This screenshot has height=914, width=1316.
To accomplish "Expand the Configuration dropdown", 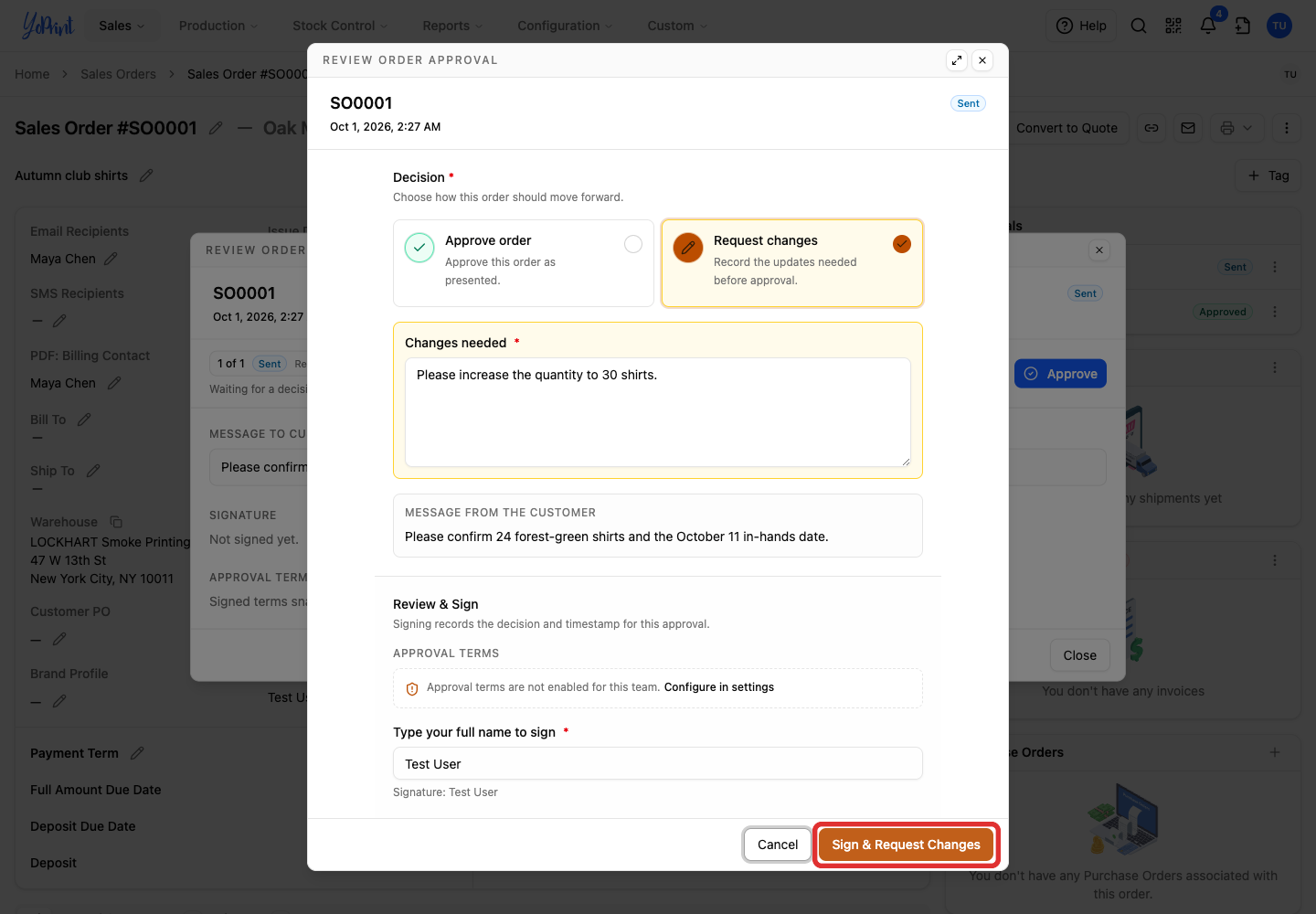I will pos(565,26).
